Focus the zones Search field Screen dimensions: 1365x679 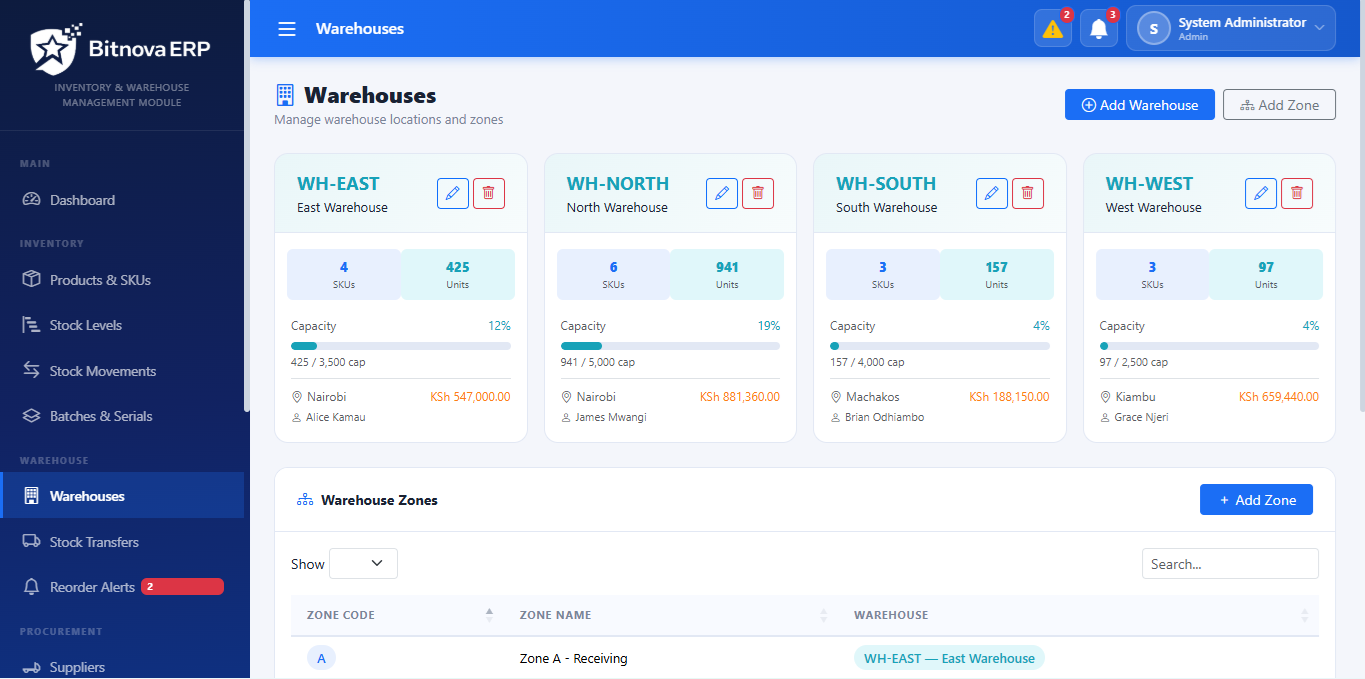[x=1230, y=563]
